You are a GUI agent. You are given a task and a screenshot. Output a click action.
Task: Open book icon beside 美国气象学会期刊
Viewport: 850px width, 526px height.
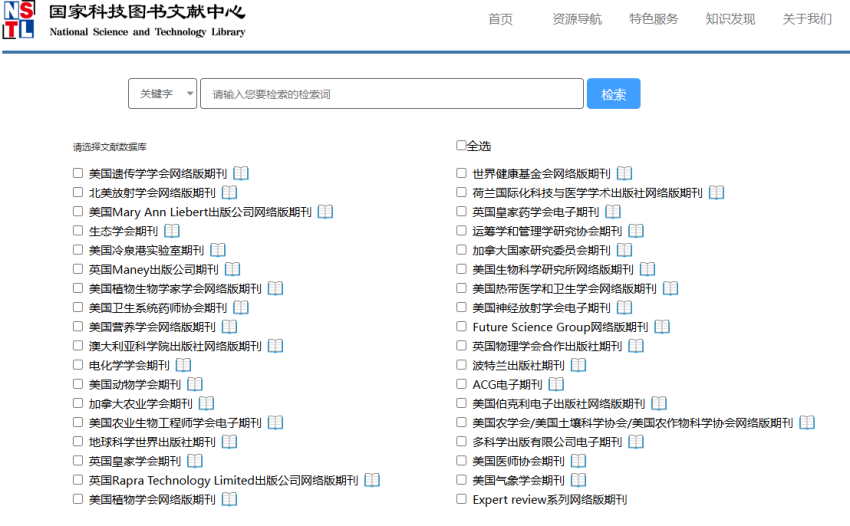pyautogui.click(x=578, y=480)
